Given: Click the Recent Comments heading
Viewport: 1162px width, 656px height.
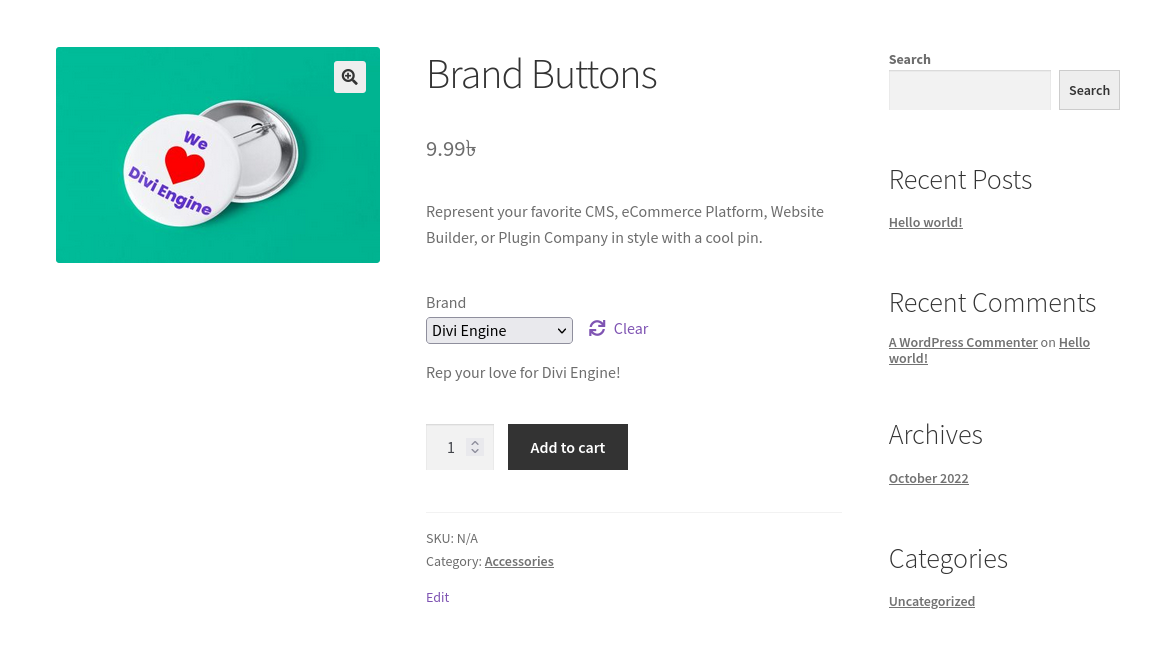Looking at the screenshot, I should pos(992,303).
